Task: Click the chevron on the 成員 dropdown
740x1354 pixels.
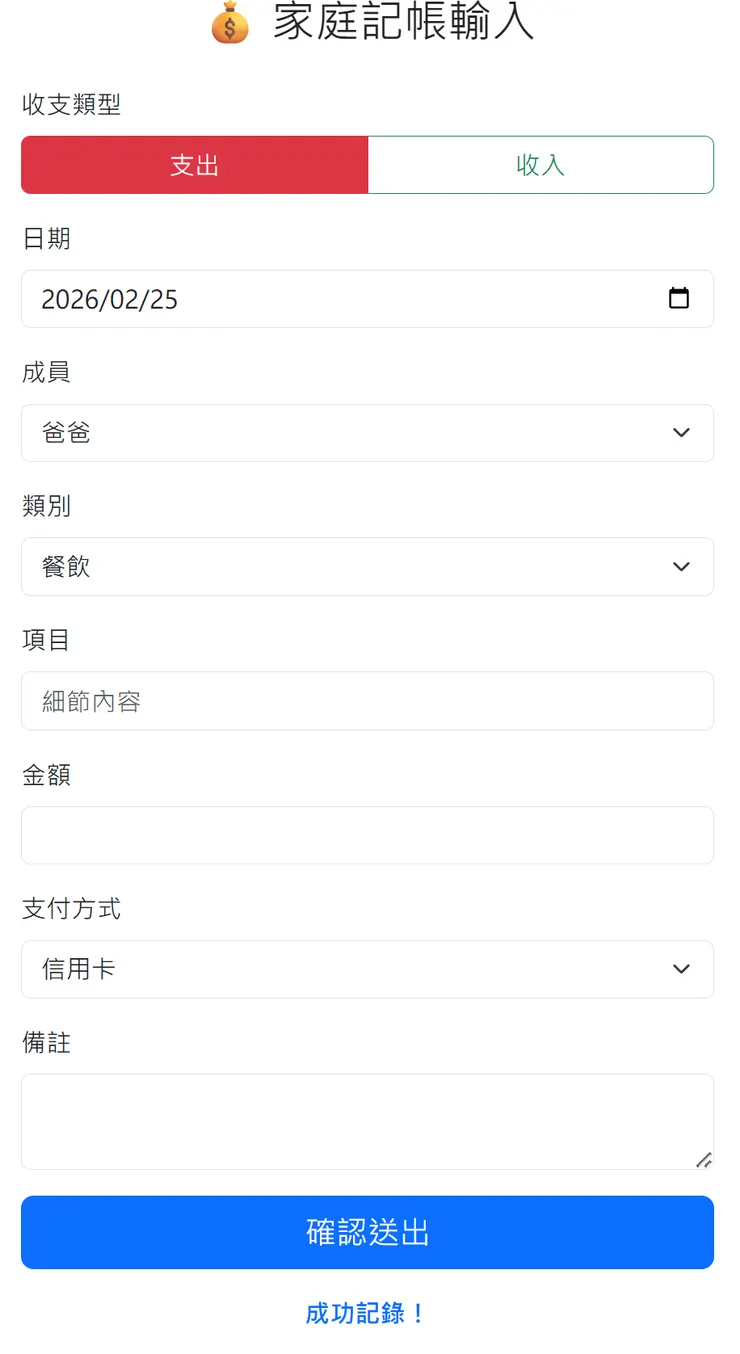Action: (x=681, y=433)
